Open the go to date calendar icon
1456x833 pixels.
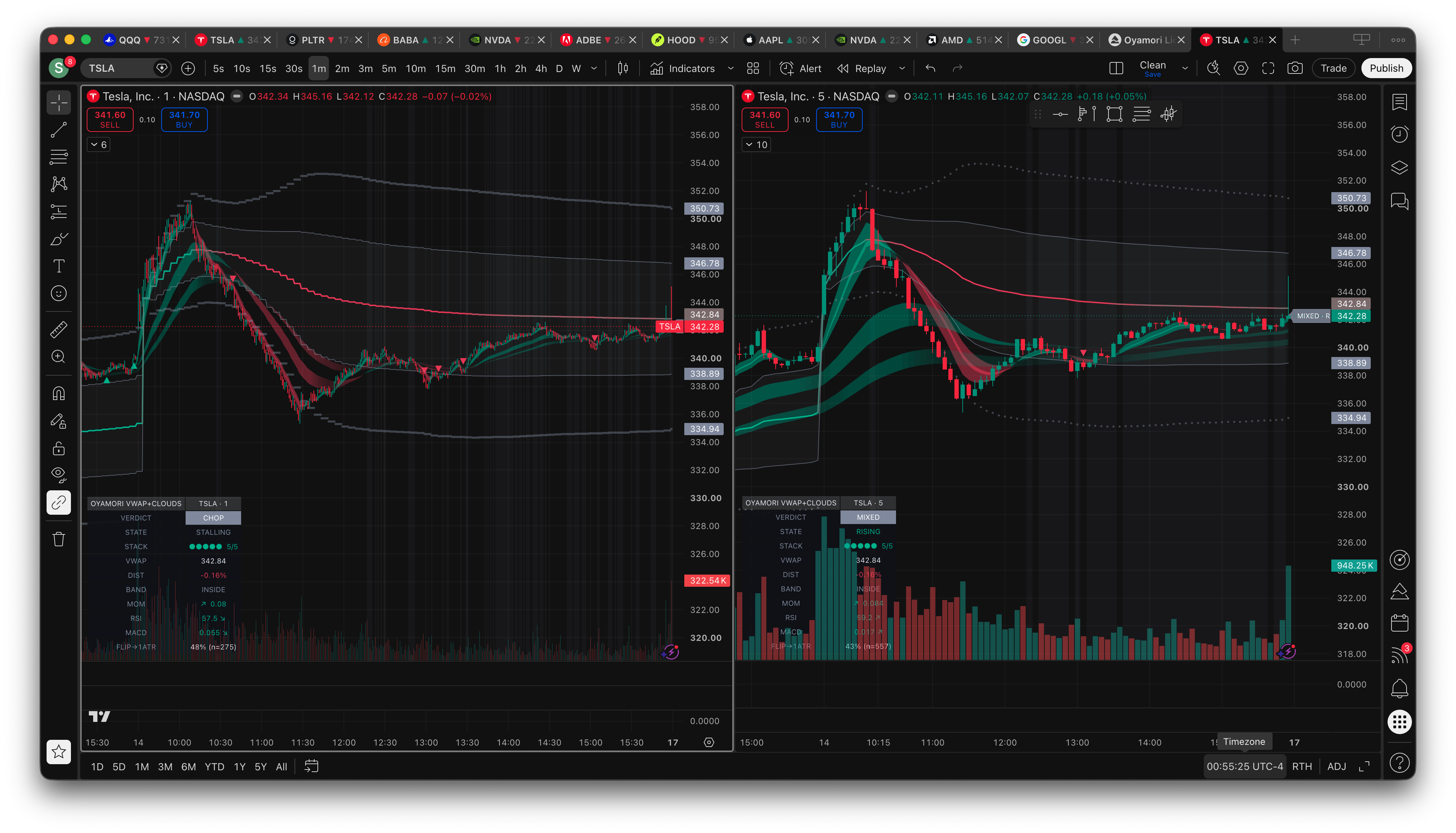(x=312, y=767)
